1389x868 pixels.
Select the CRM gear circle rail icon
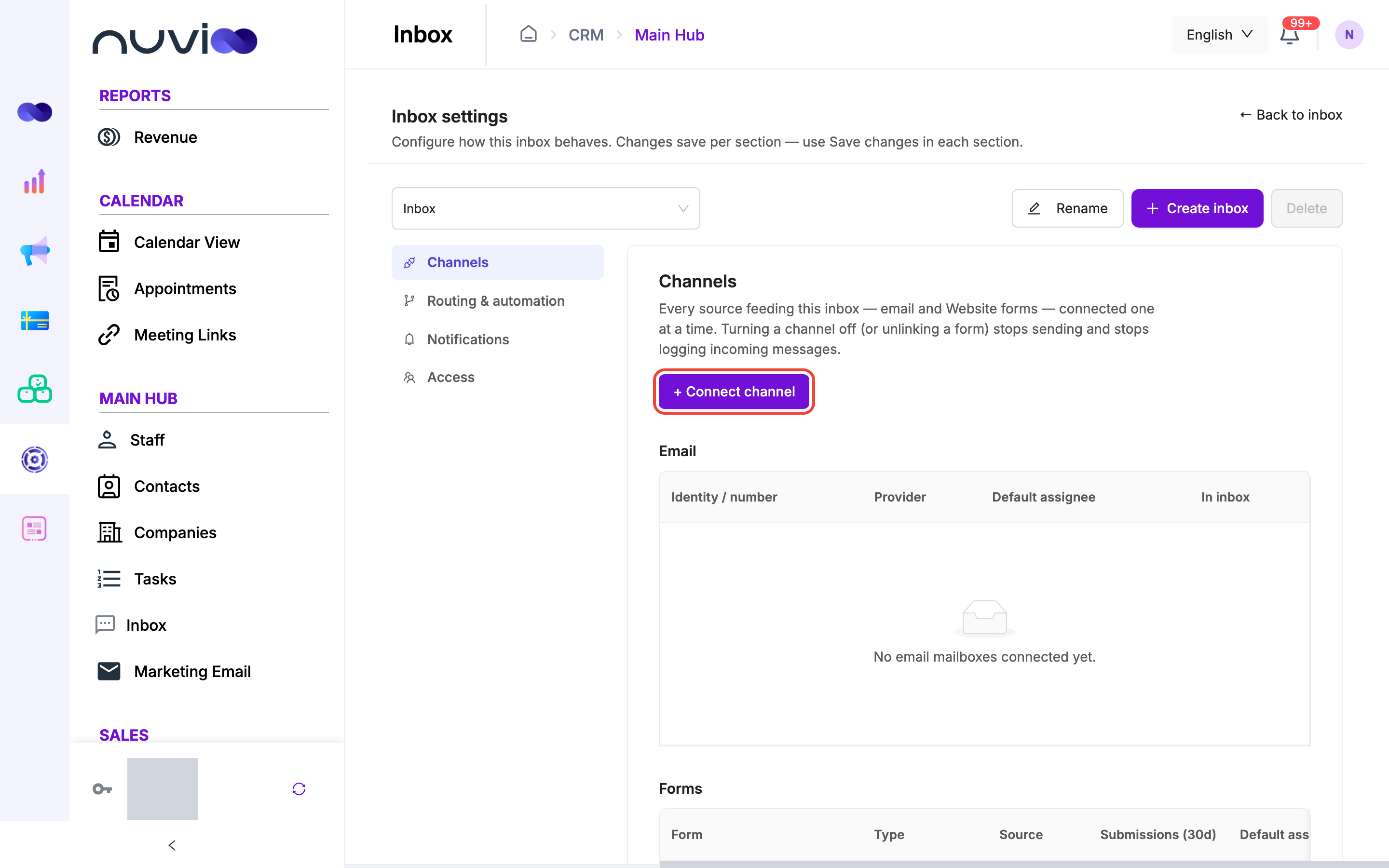pos(34,459)
